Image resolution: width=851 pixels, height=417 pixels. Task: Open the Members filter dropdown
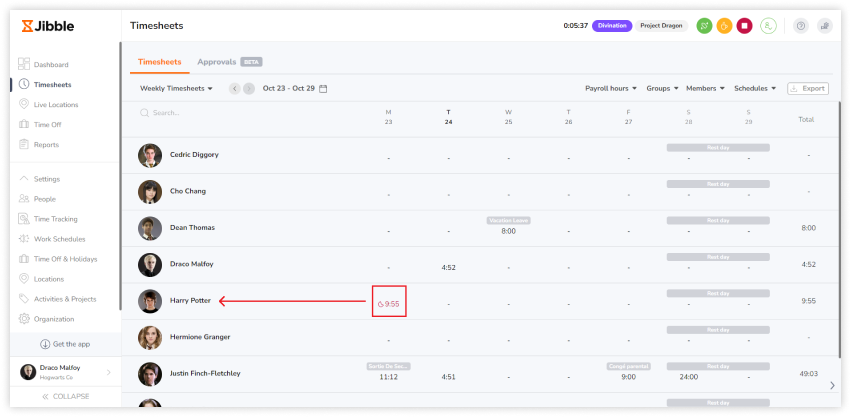[x=706, y=89]
